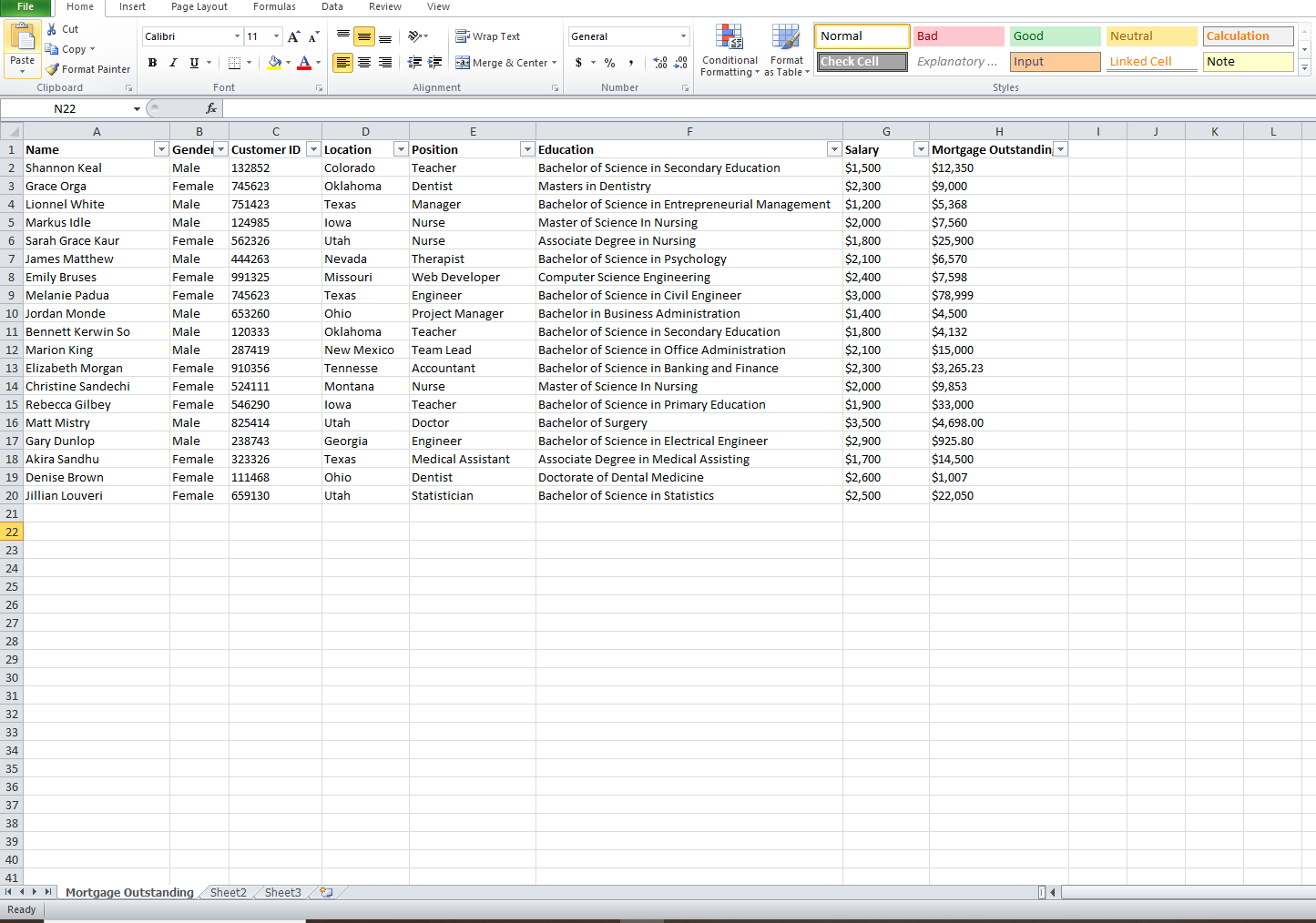Click the Insert Function fx icon

pyautogui.click(x=211, y=108)
